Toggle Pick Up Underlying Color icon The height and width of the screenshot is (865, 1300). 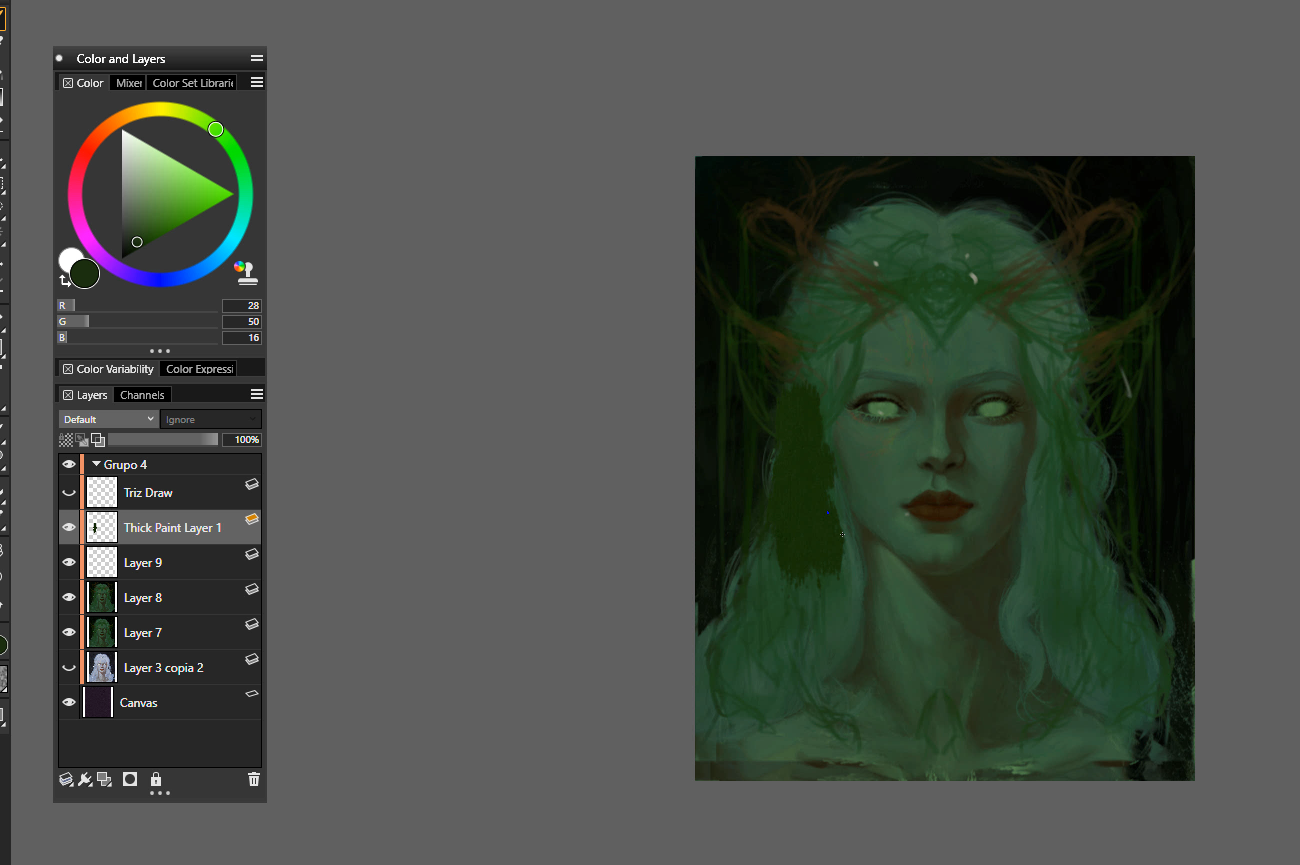tap(82, 440)
